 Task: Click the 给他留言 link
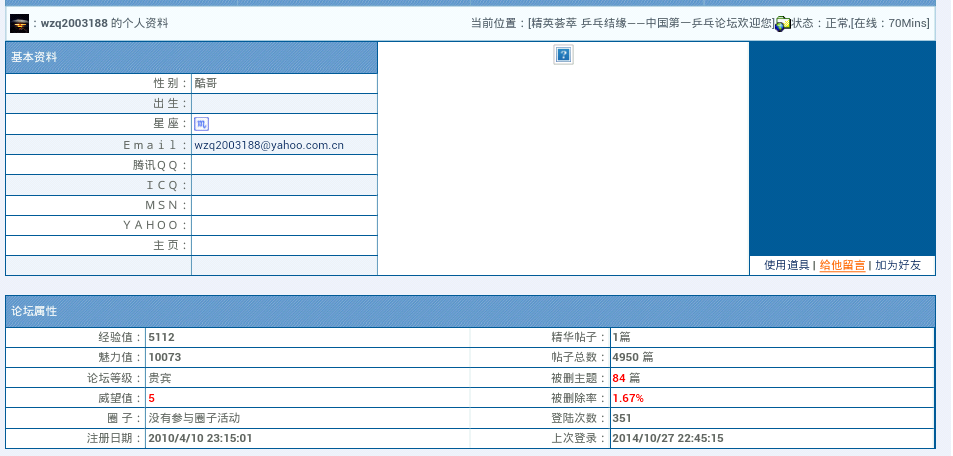coord(842,265)
